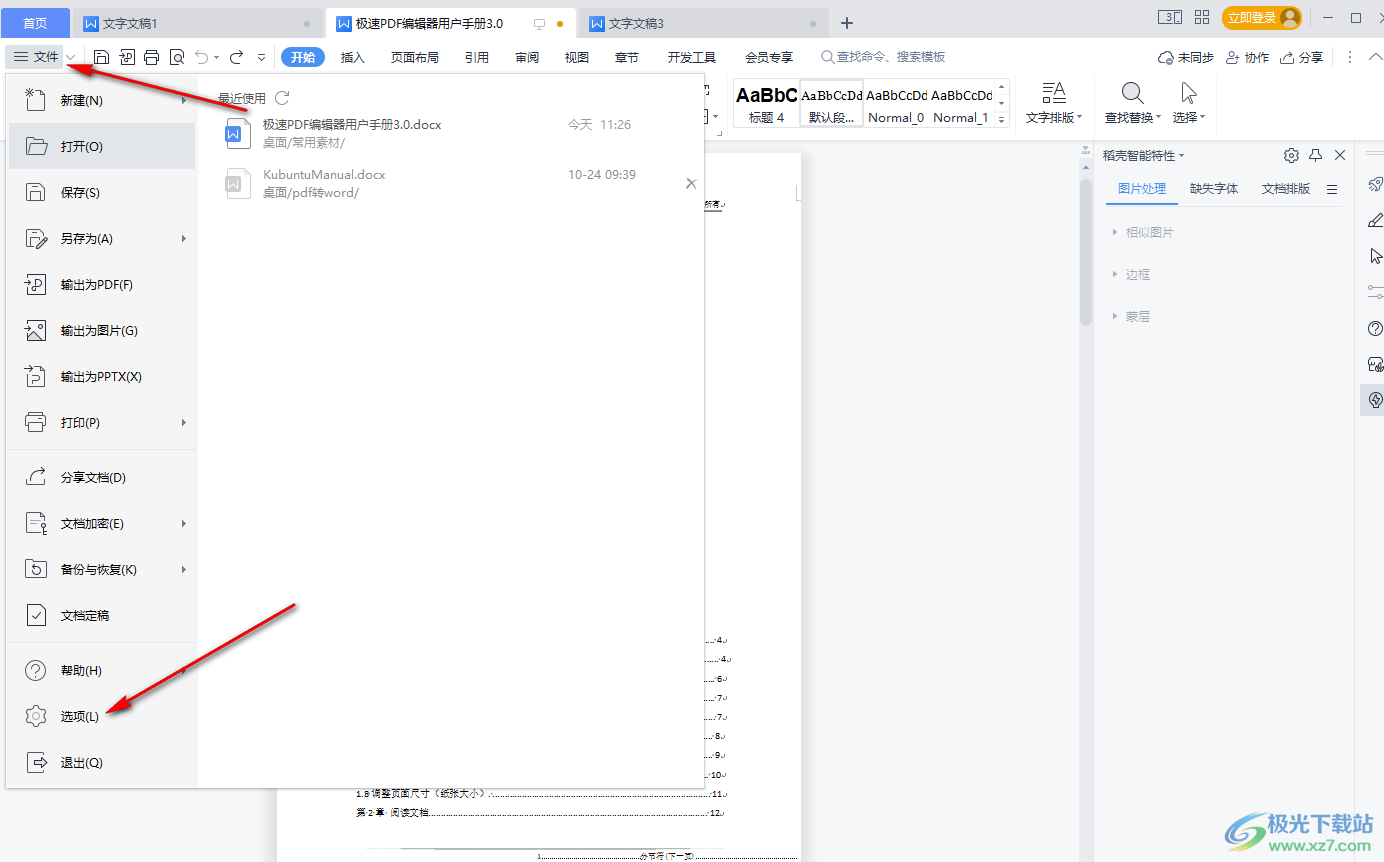Screen dimensions: 1384x862
Task: Expand the 相似图片 section
Action: point(1115,232)
